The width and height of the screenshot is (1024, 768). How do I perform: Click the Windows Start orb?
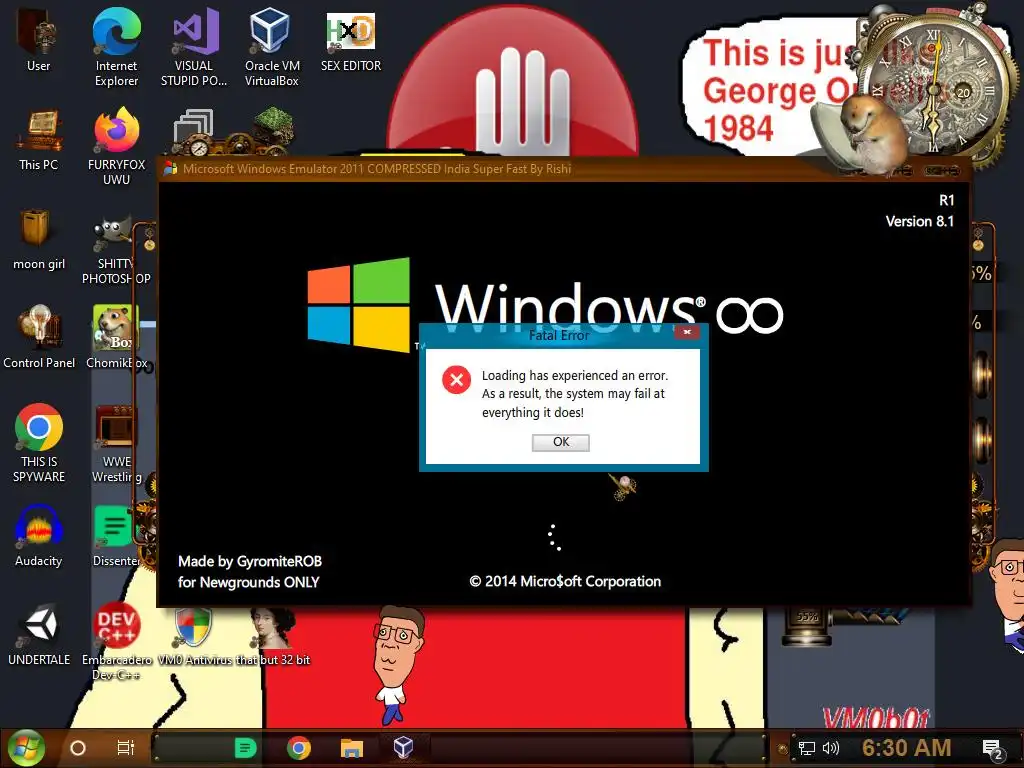tap(26, 747)
